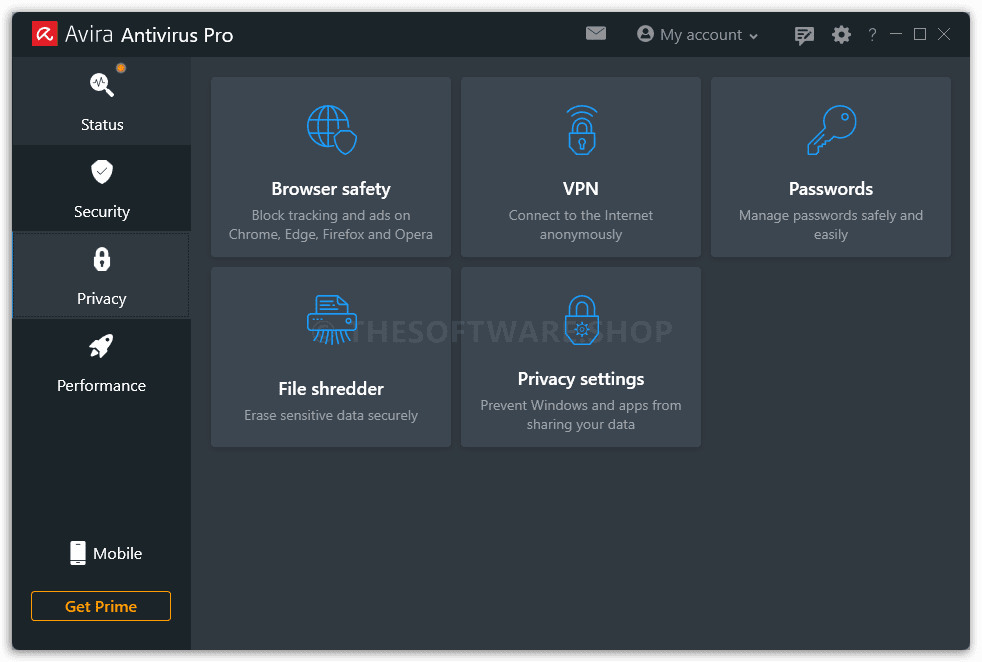
Task: Open the VPN card title
Action: pos(581,189)
